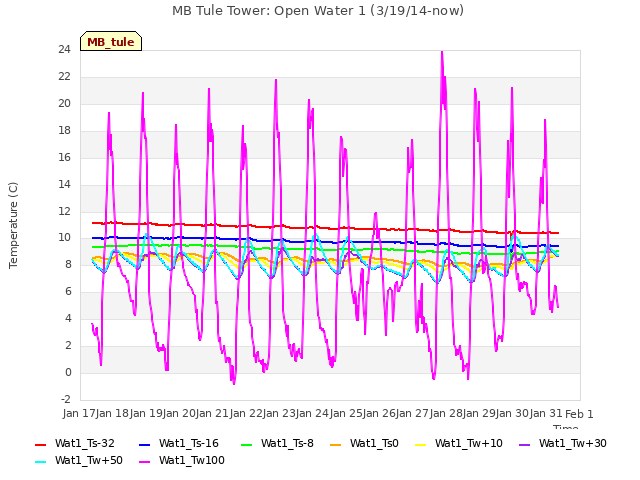Click the 22 y-axis tick label

tap(64, 77)
